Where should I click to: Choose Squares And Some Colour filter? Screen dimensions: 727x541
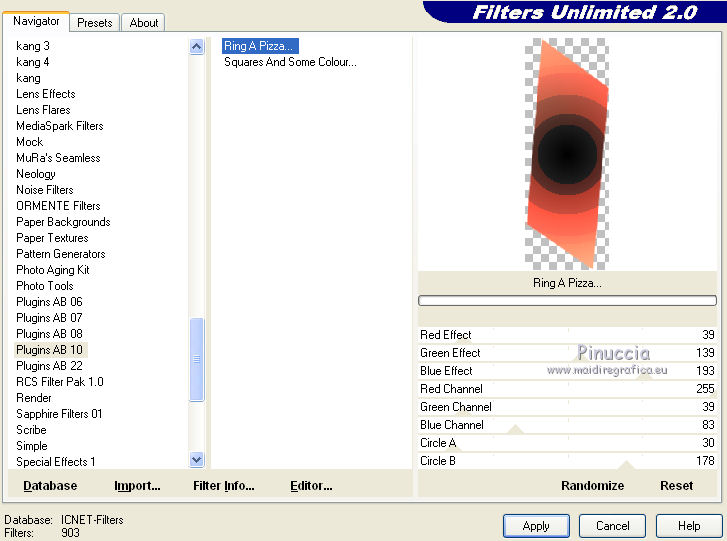coord(290,62)
